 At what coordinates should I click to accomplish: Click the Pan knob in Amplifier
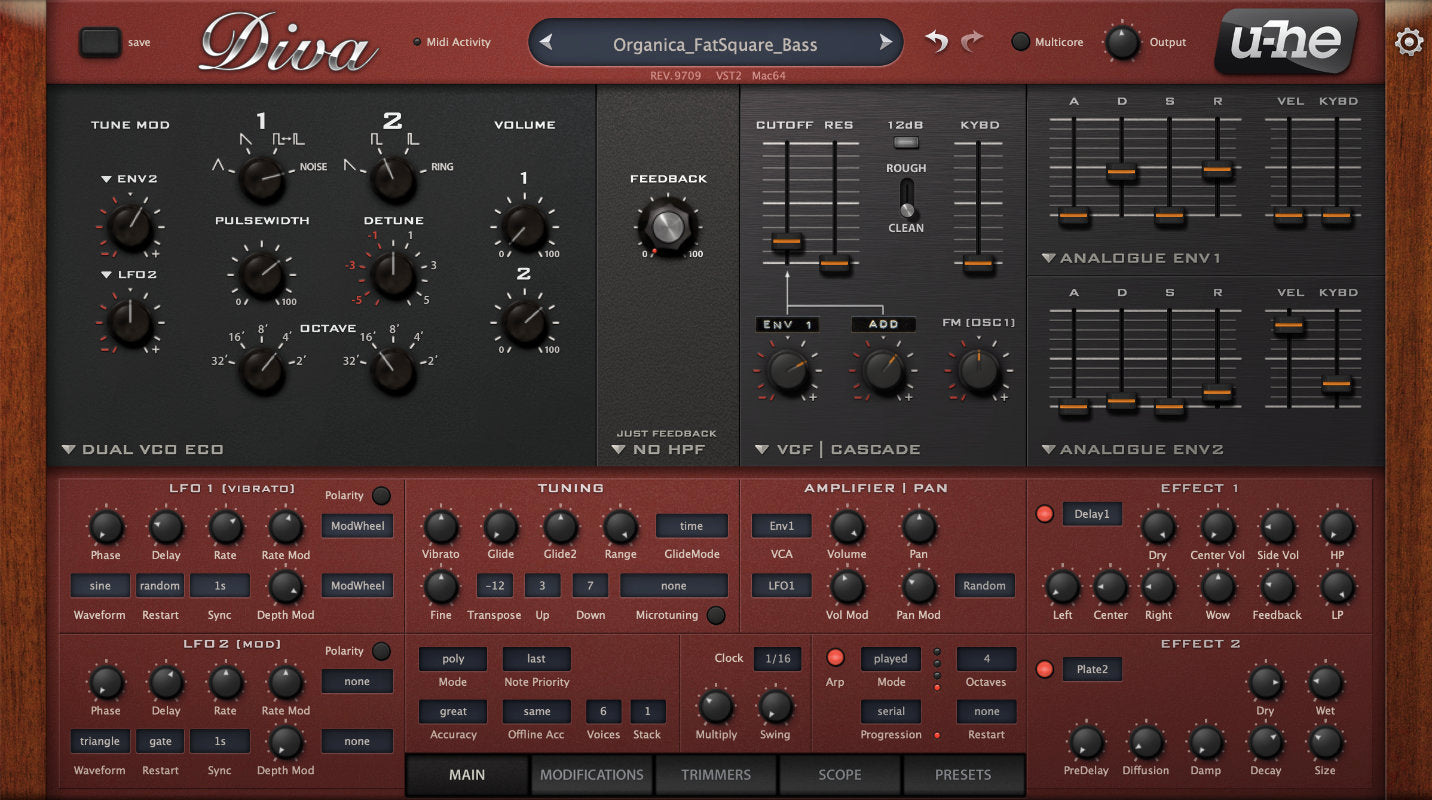pyautogui.click(x=918, y=527)
